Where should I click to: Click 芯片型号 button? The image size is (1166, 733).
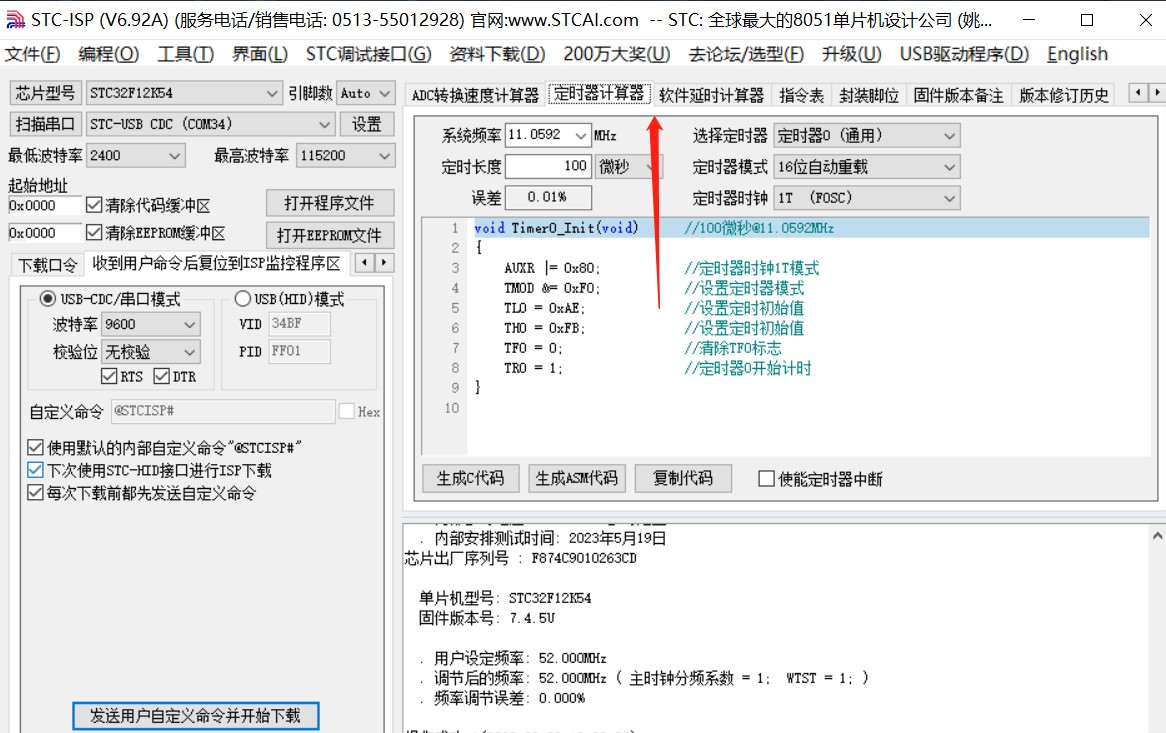pyautogui.click(x=45, y=93)
